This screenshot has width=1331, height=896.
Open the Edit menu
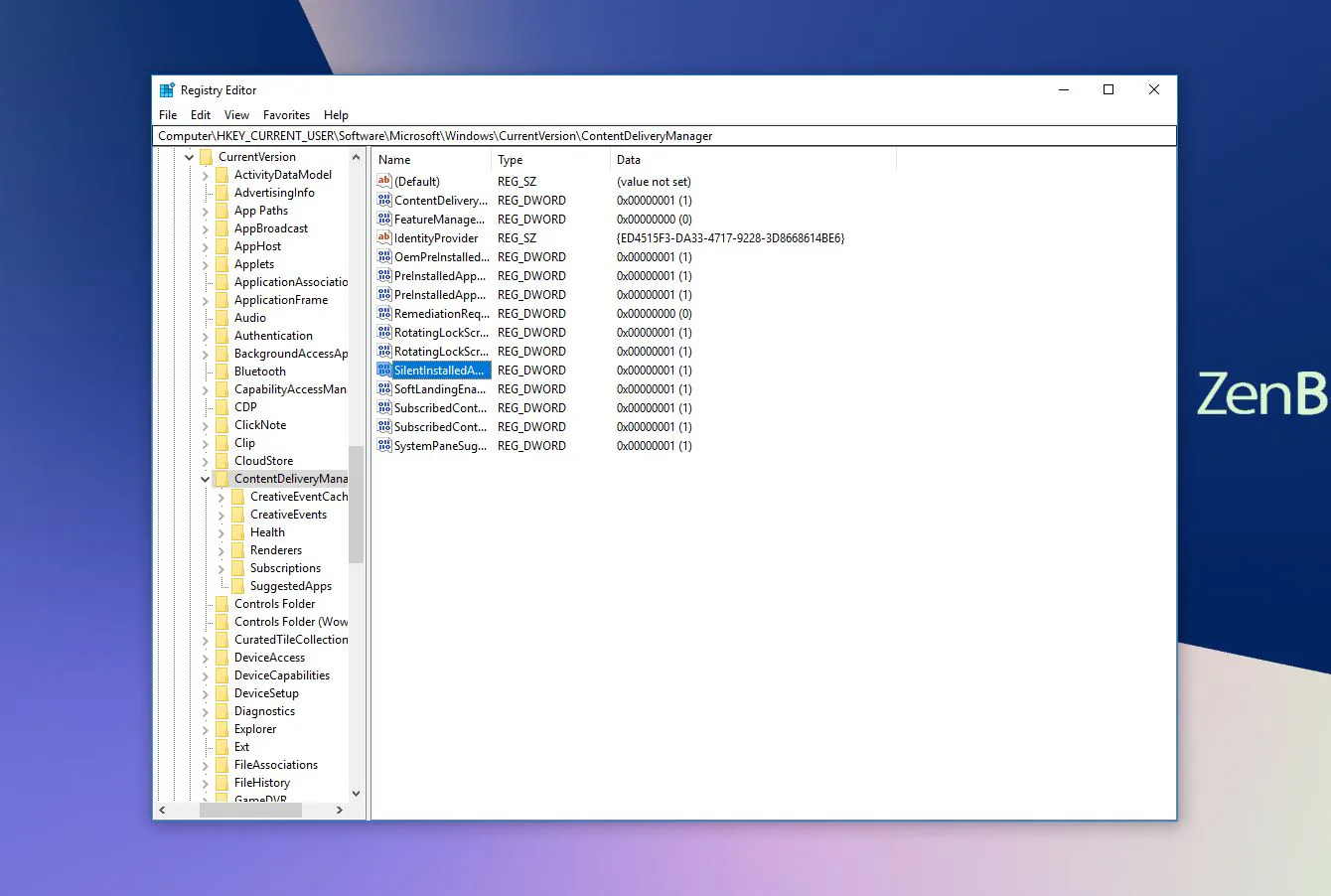coord(201,115)
